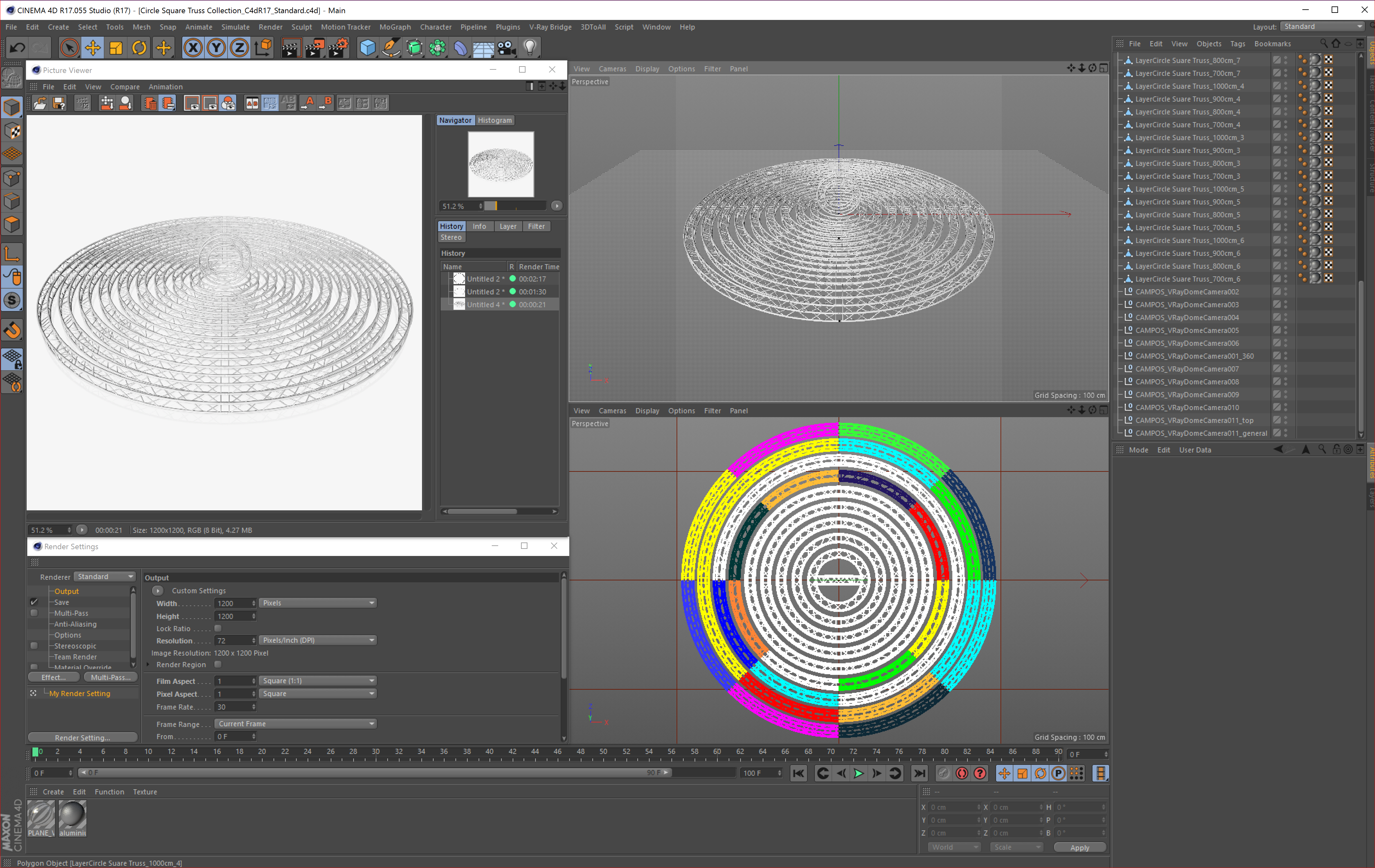Open the Renderer Standard dropdown
This screenshot has height=868, width=1375.
pyautogui.click(x=105, y=577)
